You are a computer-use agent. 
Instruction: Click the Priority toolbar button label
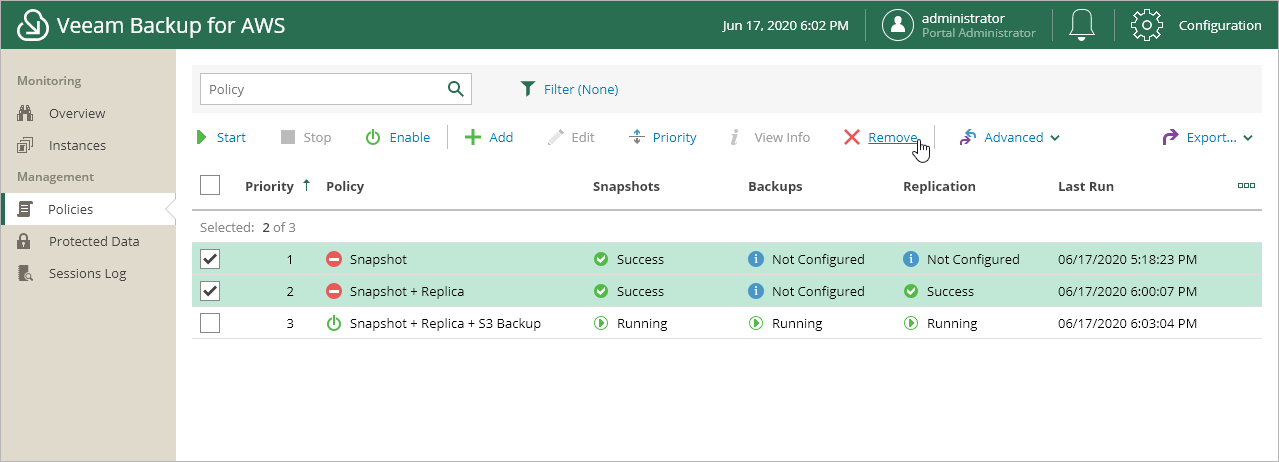(x=675, y=137)
